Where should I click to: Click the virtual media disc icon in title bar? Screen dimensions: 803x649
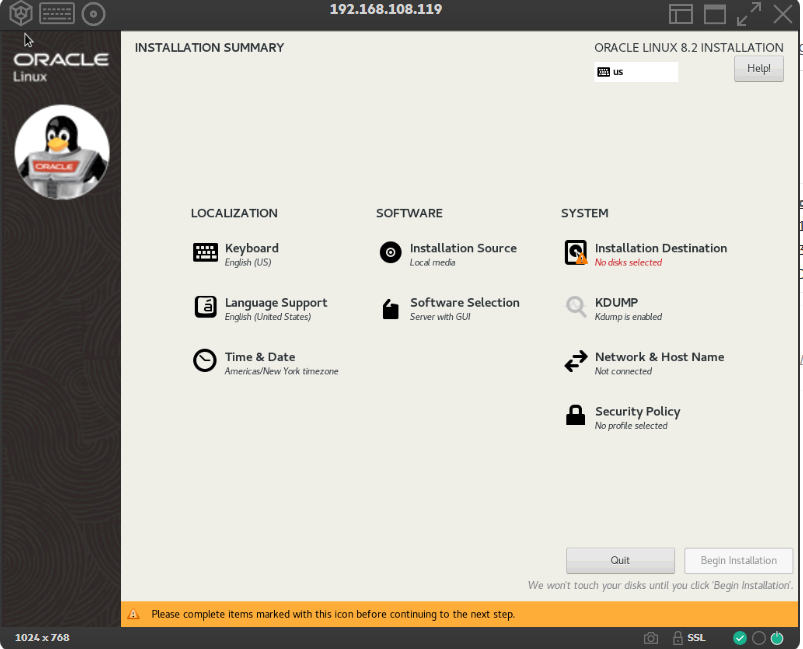[x=93, y=14]
